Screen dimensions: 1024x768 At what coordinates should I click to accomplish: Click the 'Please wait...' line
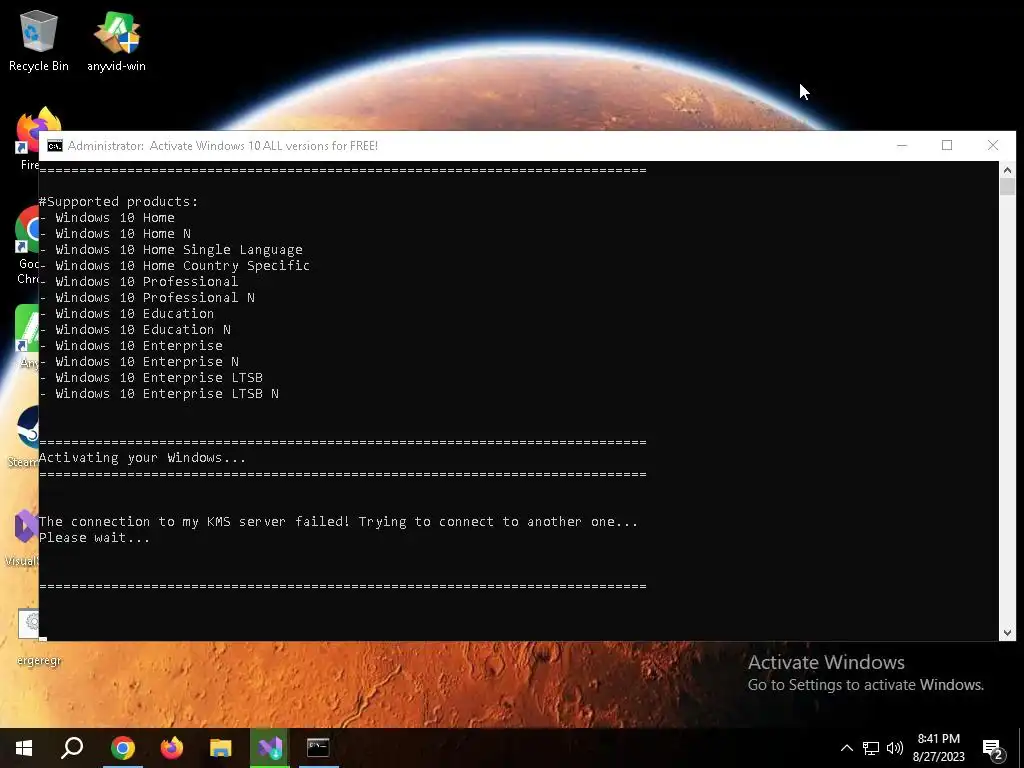(94, 538)
